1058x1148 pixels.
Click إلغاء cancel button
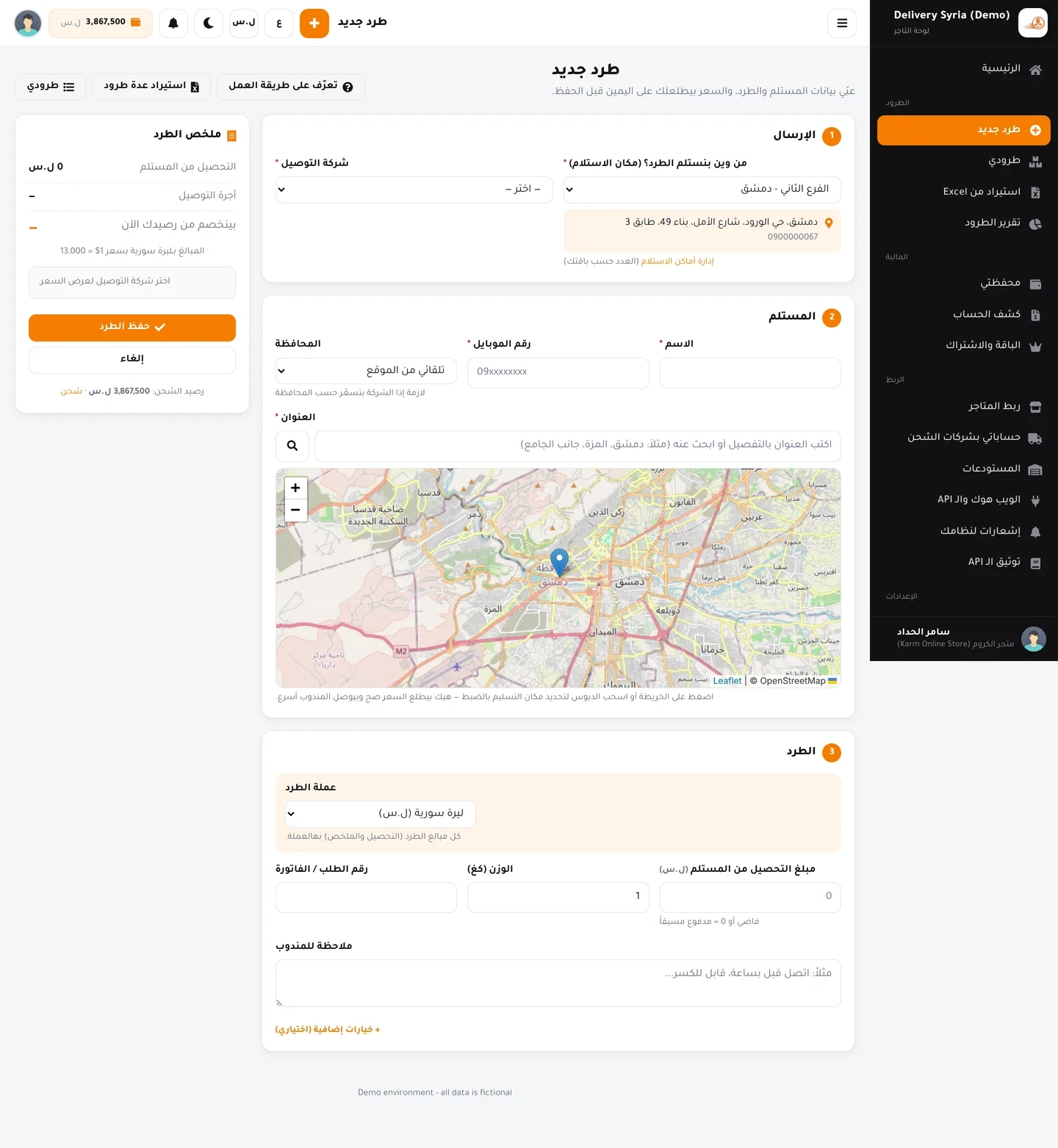pyautogui.click(x=132, y=360)
